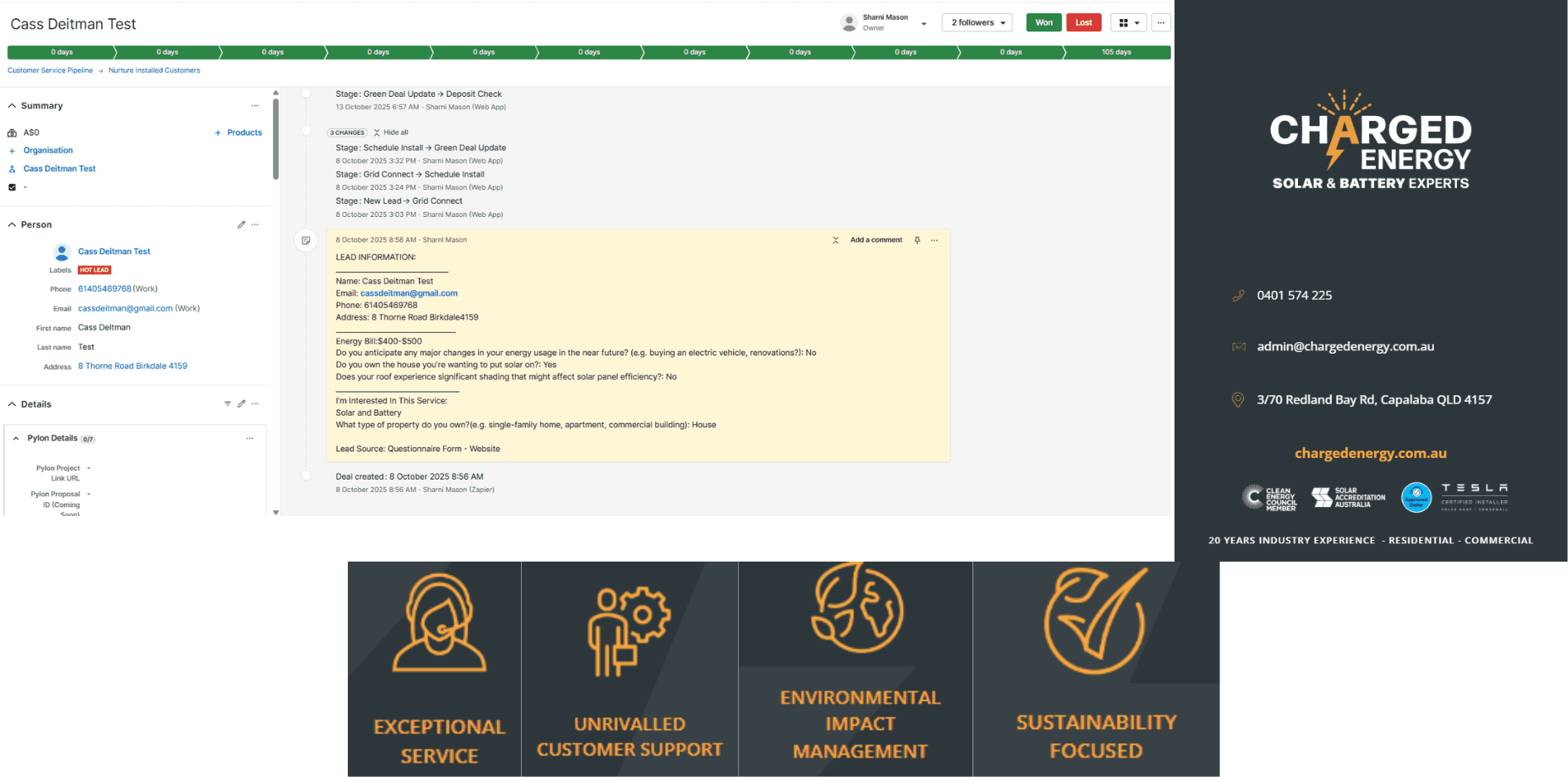Screen dimensions: 1568x777
Task: Click the Solar Accreditation Australia logo
Action: (1348, 498)
